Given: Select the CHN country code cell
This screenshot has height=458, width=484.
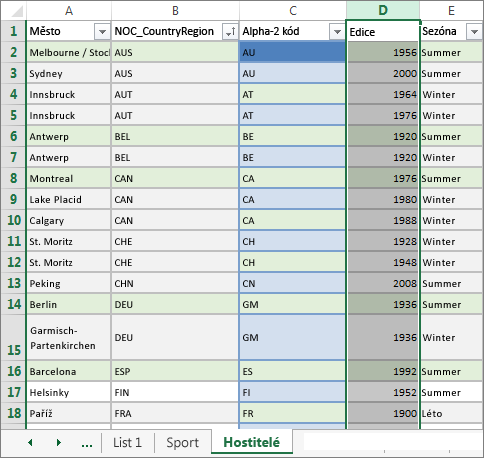Looking at the screenshot, I should click(x=175, y=283).
